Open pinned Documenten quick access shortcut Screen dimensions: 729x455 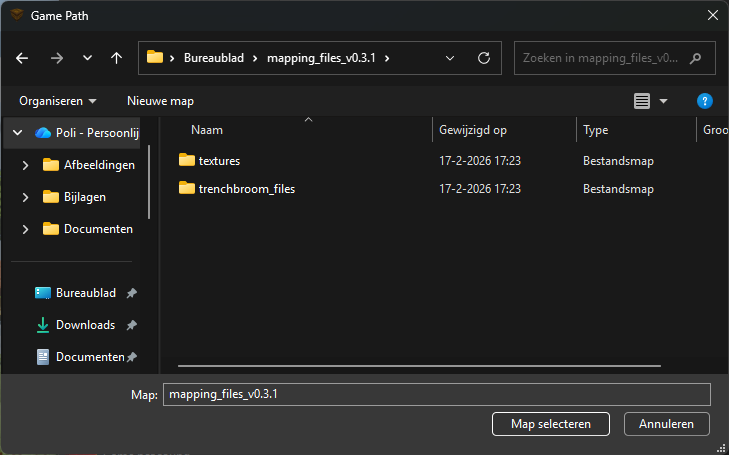pos(80,357)
